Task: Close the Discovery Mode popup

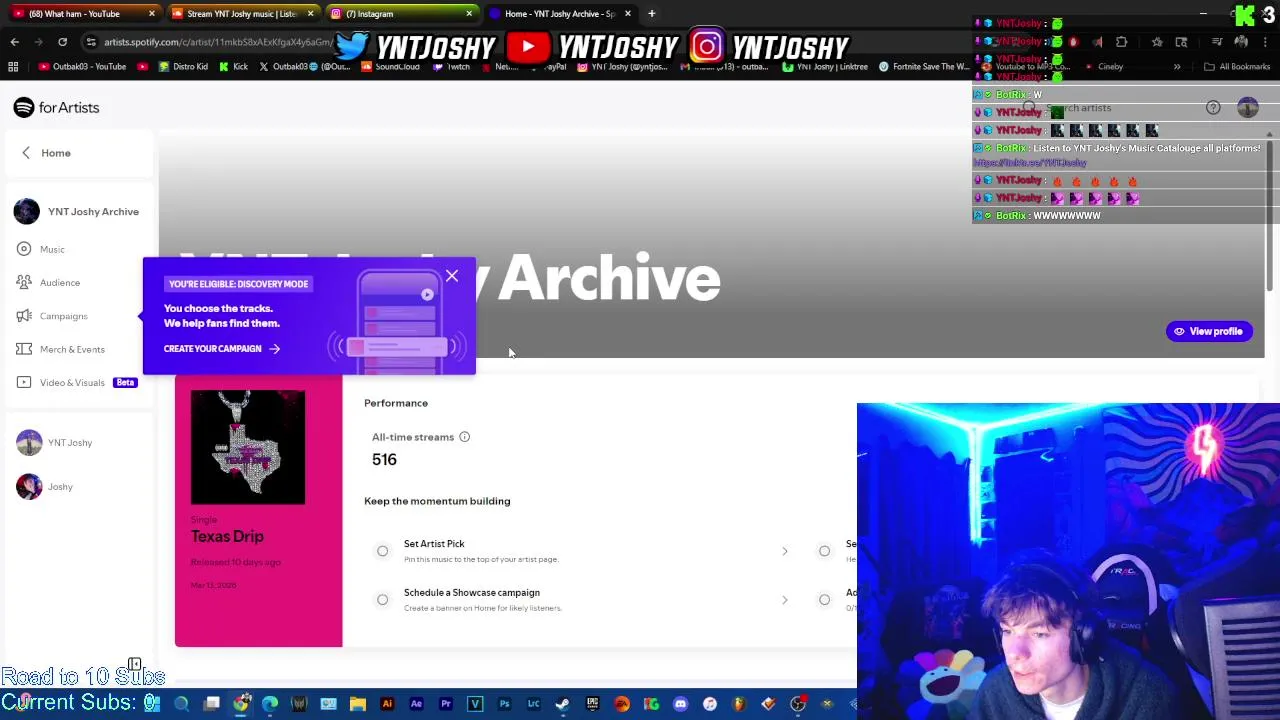Action: tap(452, 276)
